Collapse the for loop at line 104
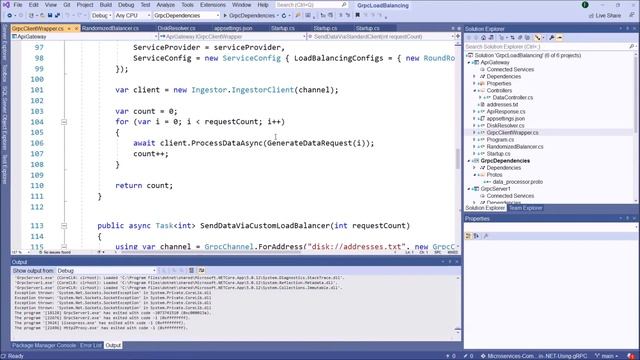Screen dimensions: 640x360 64,122
